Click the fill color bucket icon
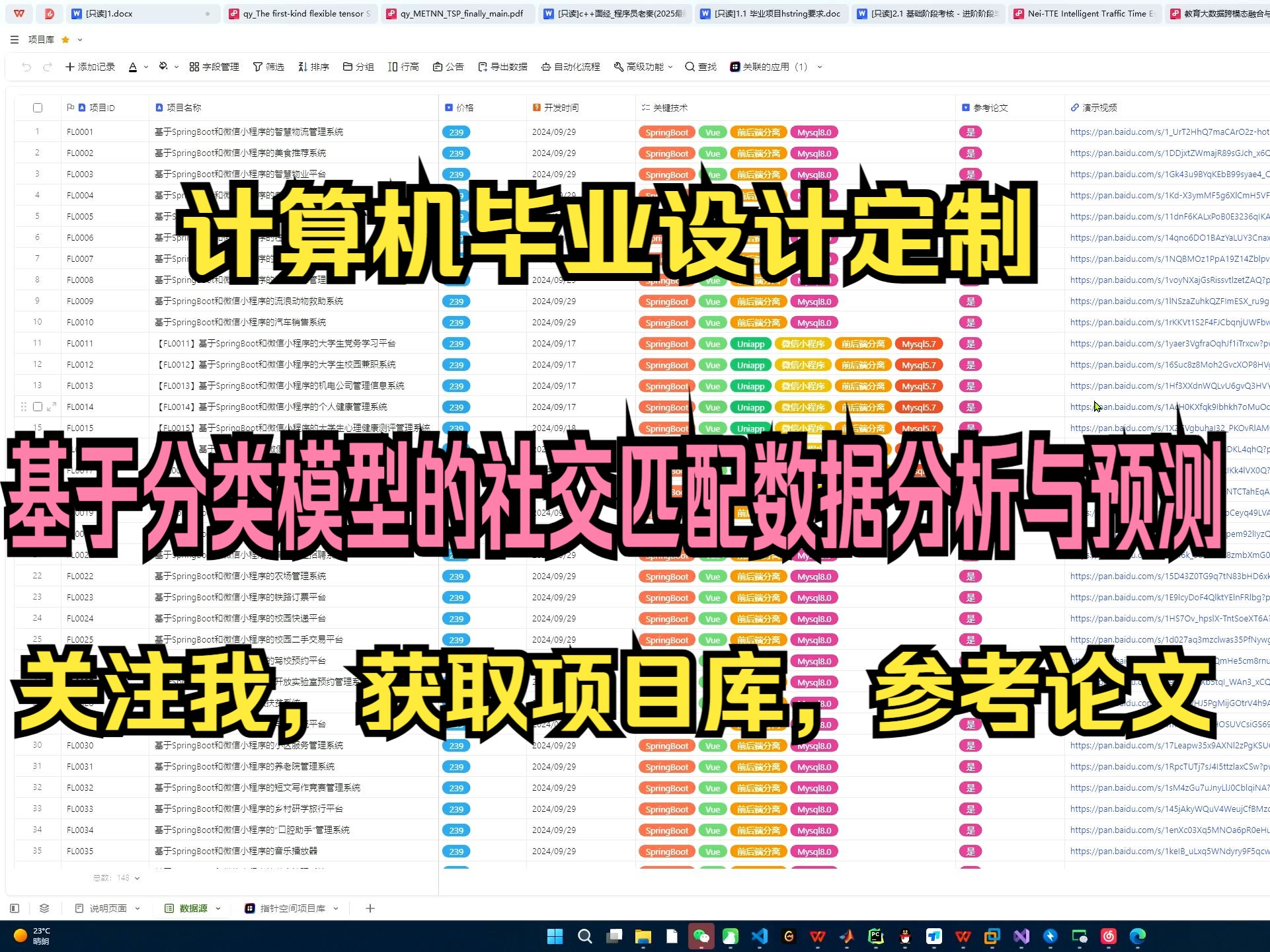Viewport: 1270px width, 952px height. 163,67
